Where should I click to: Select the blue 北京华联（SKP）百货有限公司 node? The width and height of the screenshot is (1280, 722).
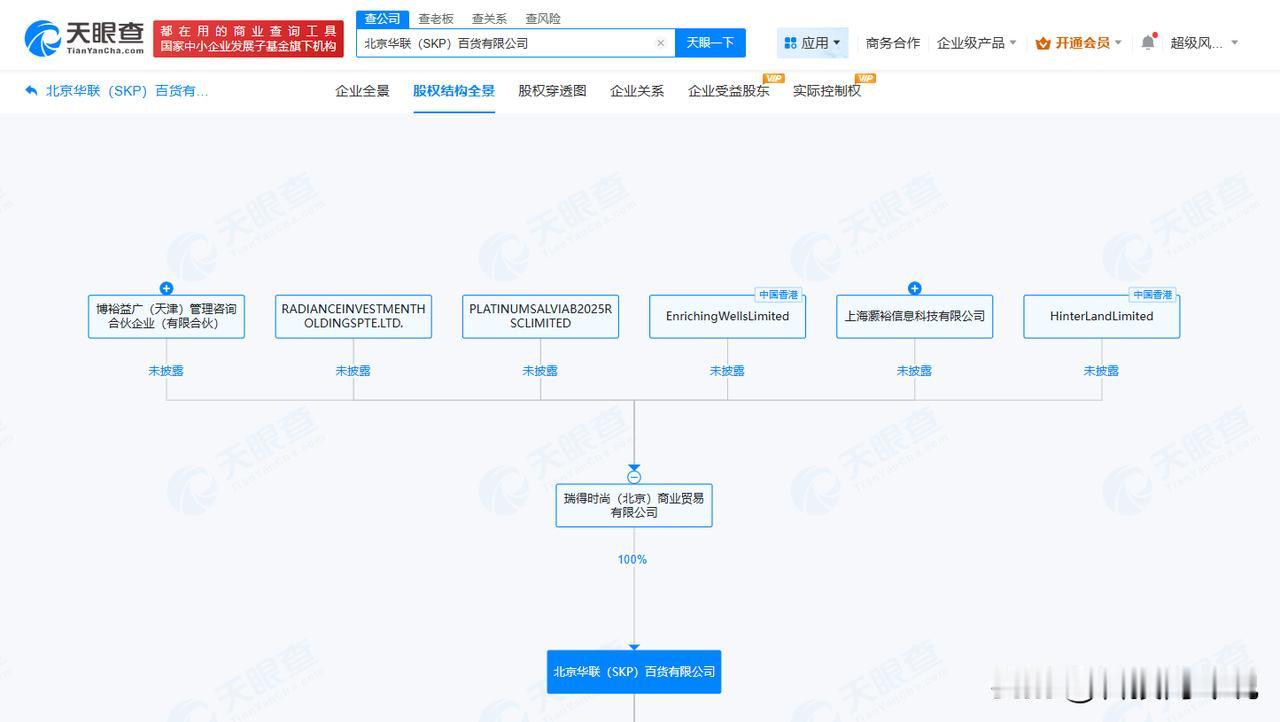pyautogui.click(x=634, y=672)
